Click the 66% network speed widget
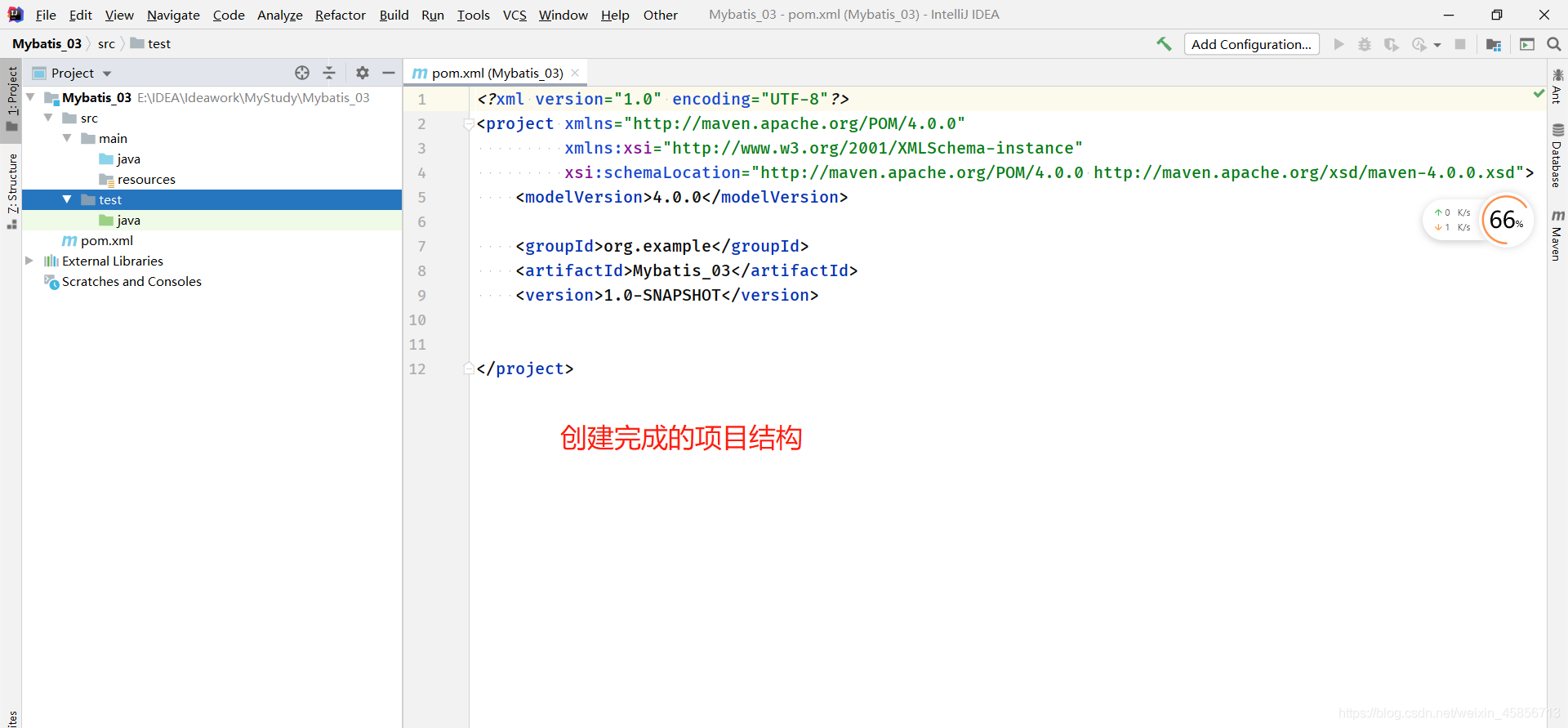This screenshot has width=1568, height=728. click(x=1506, y=220)
